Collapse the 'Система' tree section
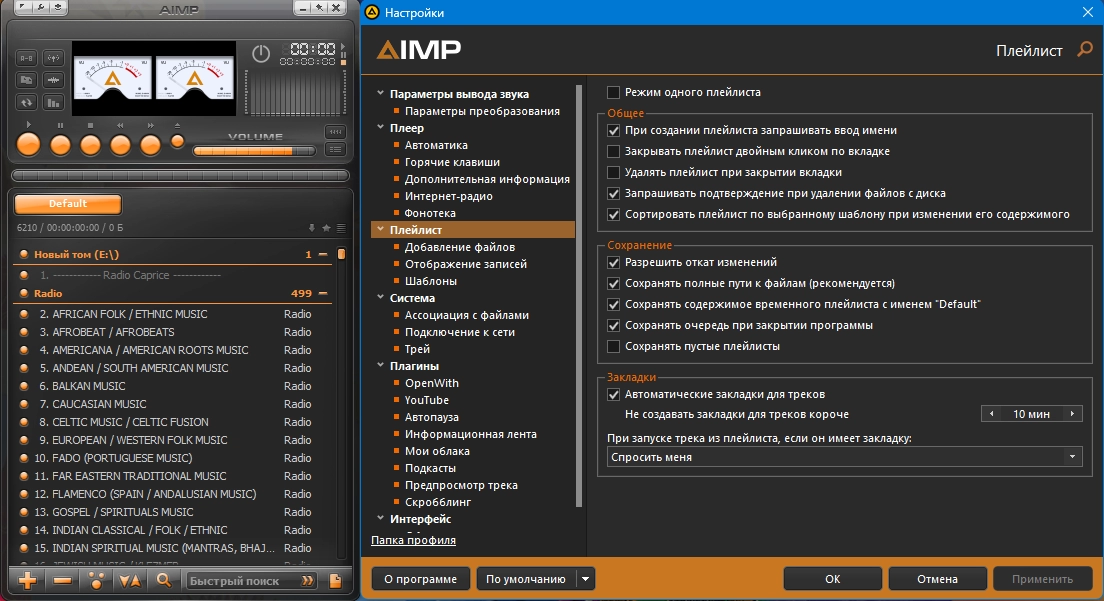 pos(380,297)
